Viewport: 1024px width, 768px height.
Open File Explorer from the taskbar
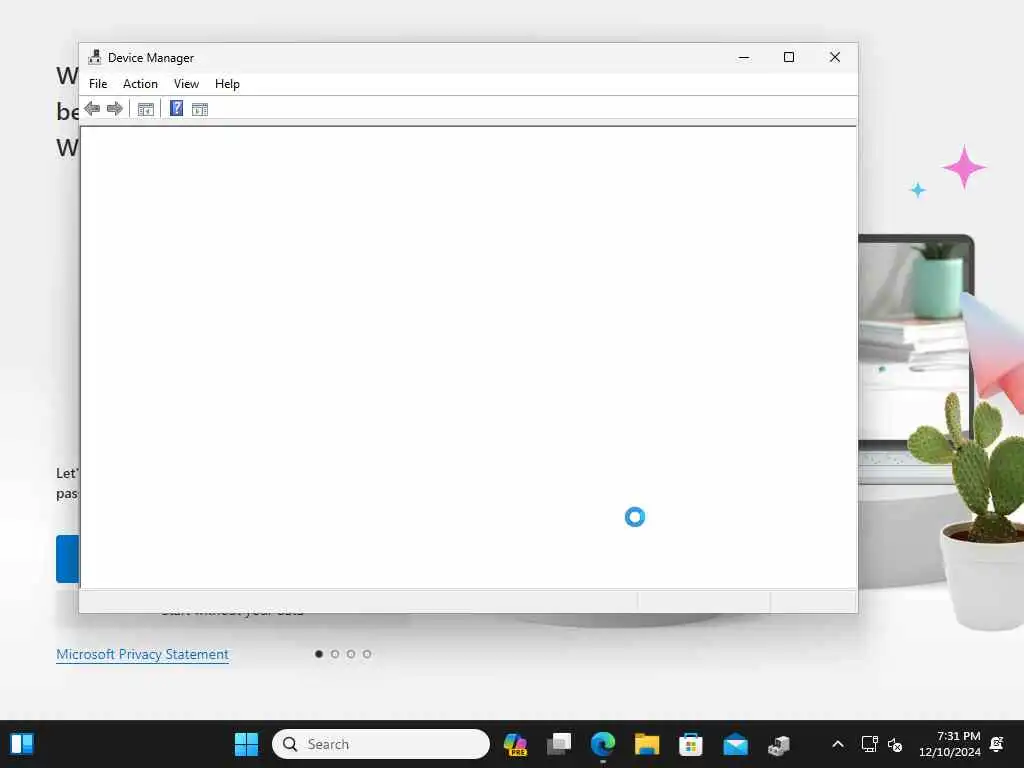pos(647,744)
